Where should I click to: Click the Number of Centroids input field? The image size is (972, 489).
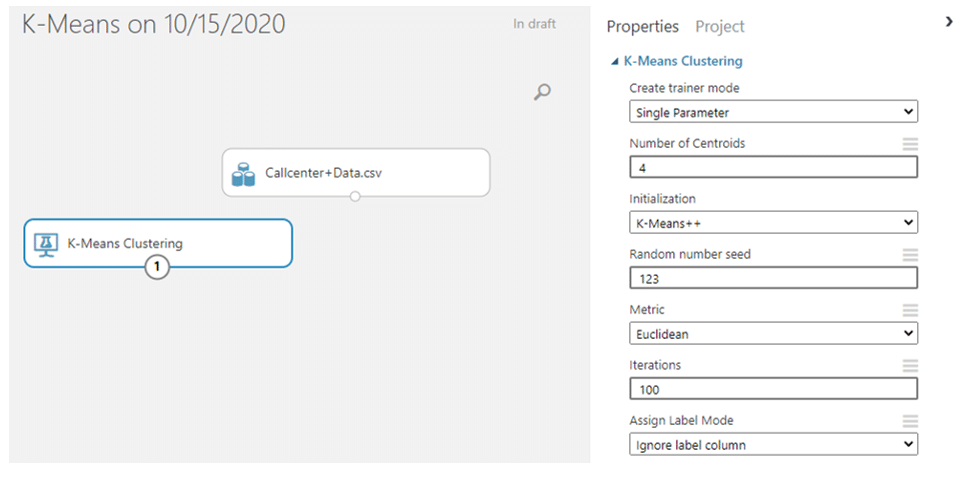click(773, 167)
